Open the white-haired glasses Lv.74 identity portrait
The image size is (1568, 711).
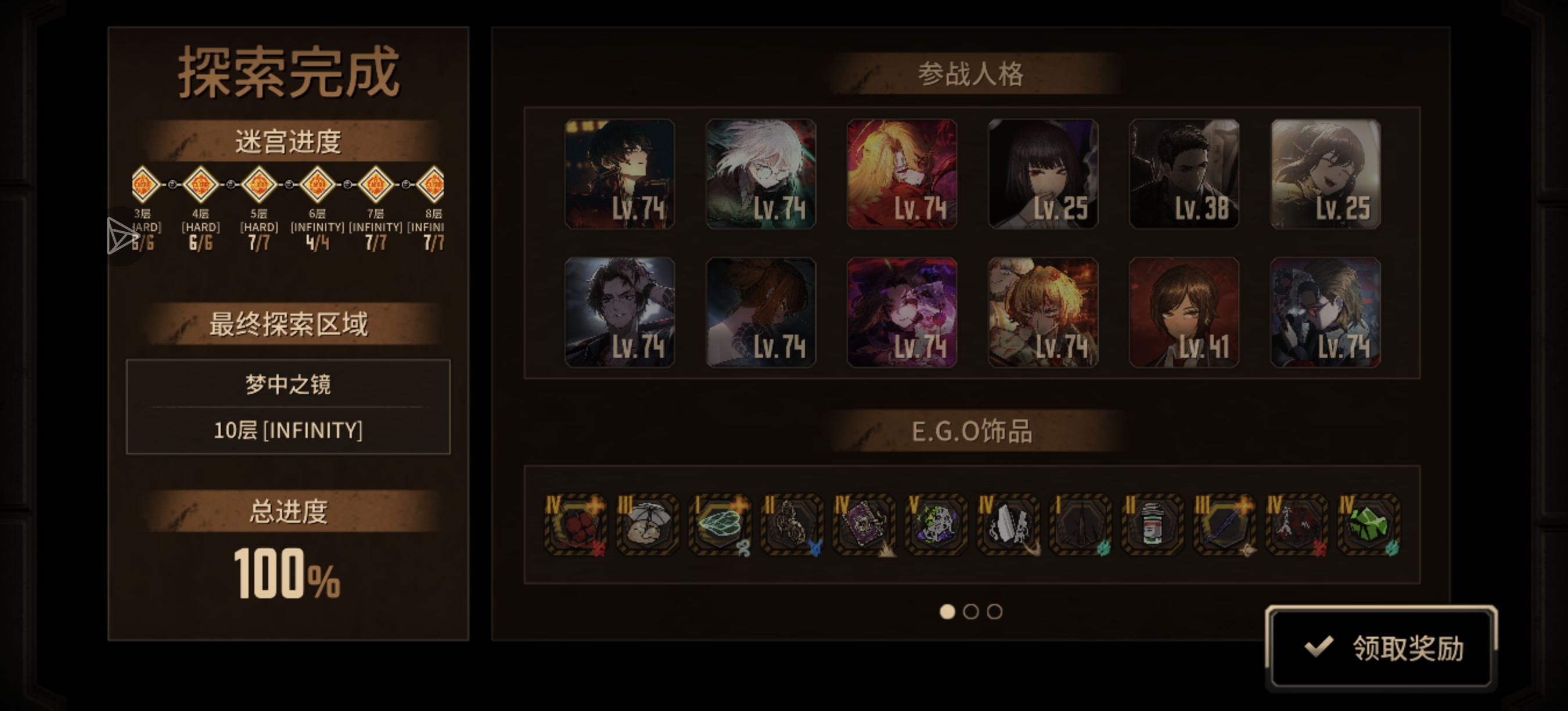click(761, 174)
